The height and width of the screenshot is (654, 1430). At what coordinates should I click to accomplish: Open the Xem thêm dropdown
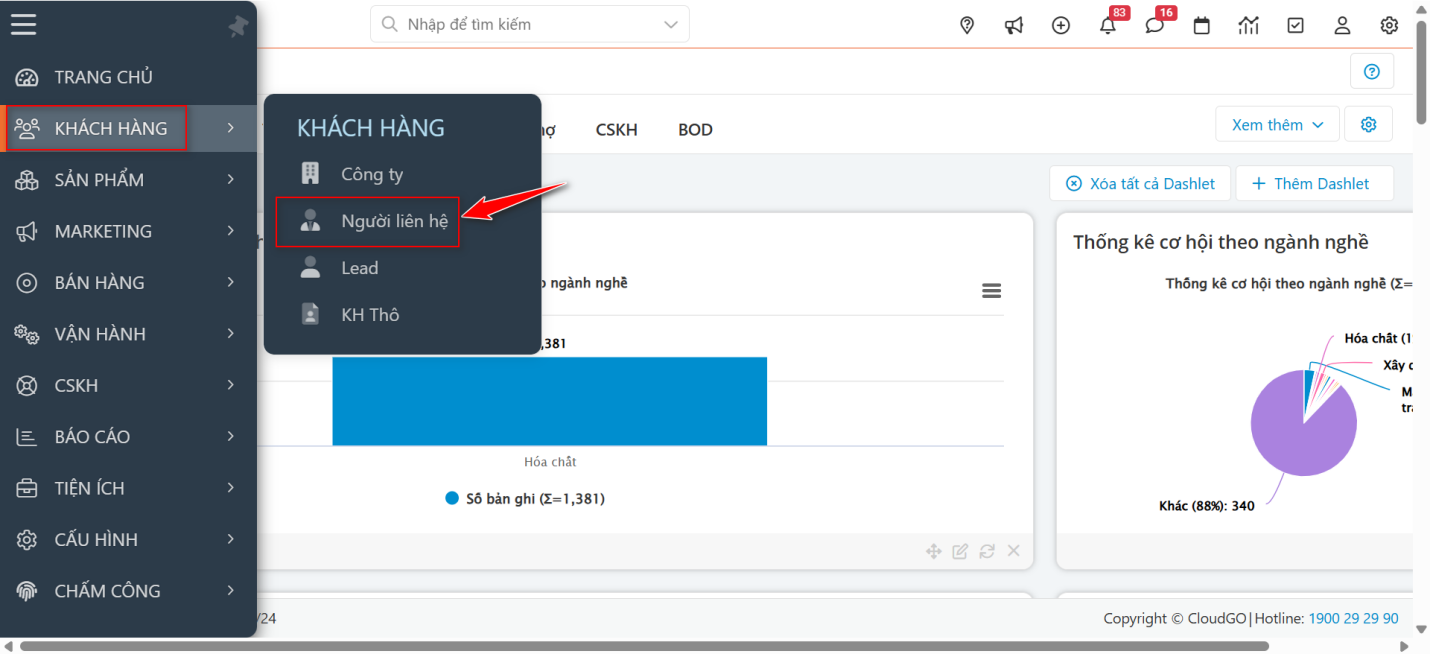(1277, 125)
